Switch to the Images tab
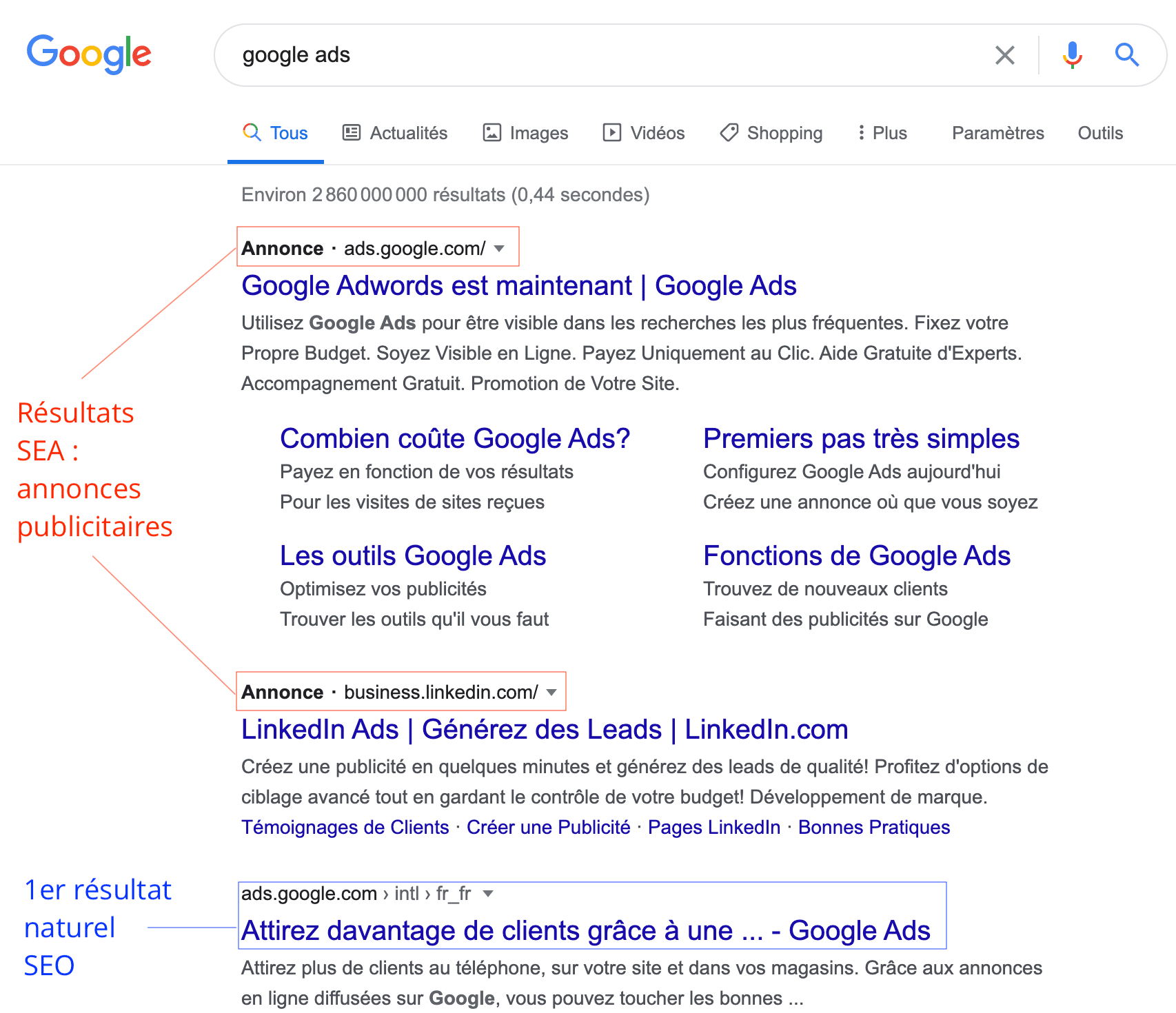 point(525,133)
